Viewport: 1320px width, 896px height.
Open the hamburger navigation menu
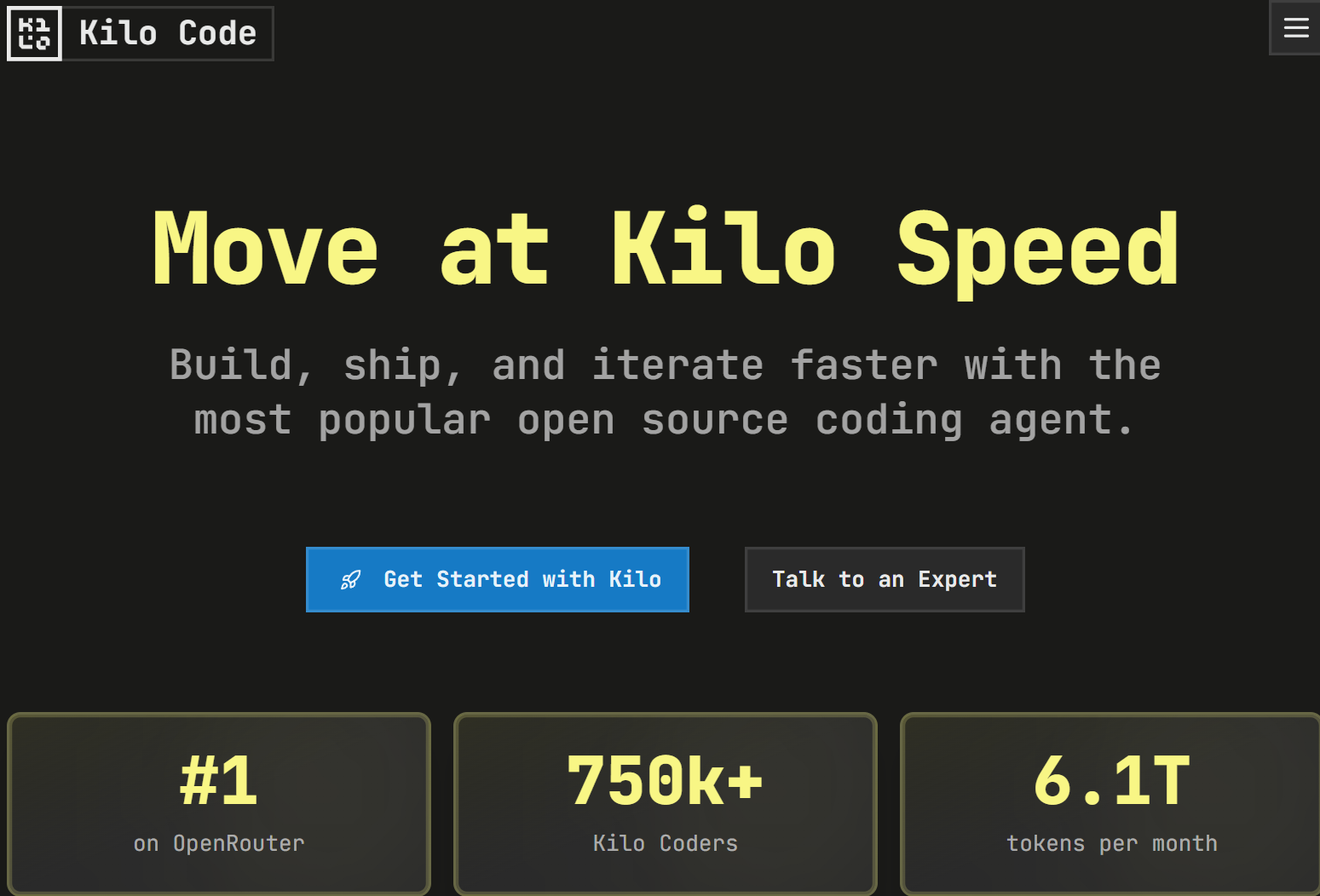(x=1295, y=28)
